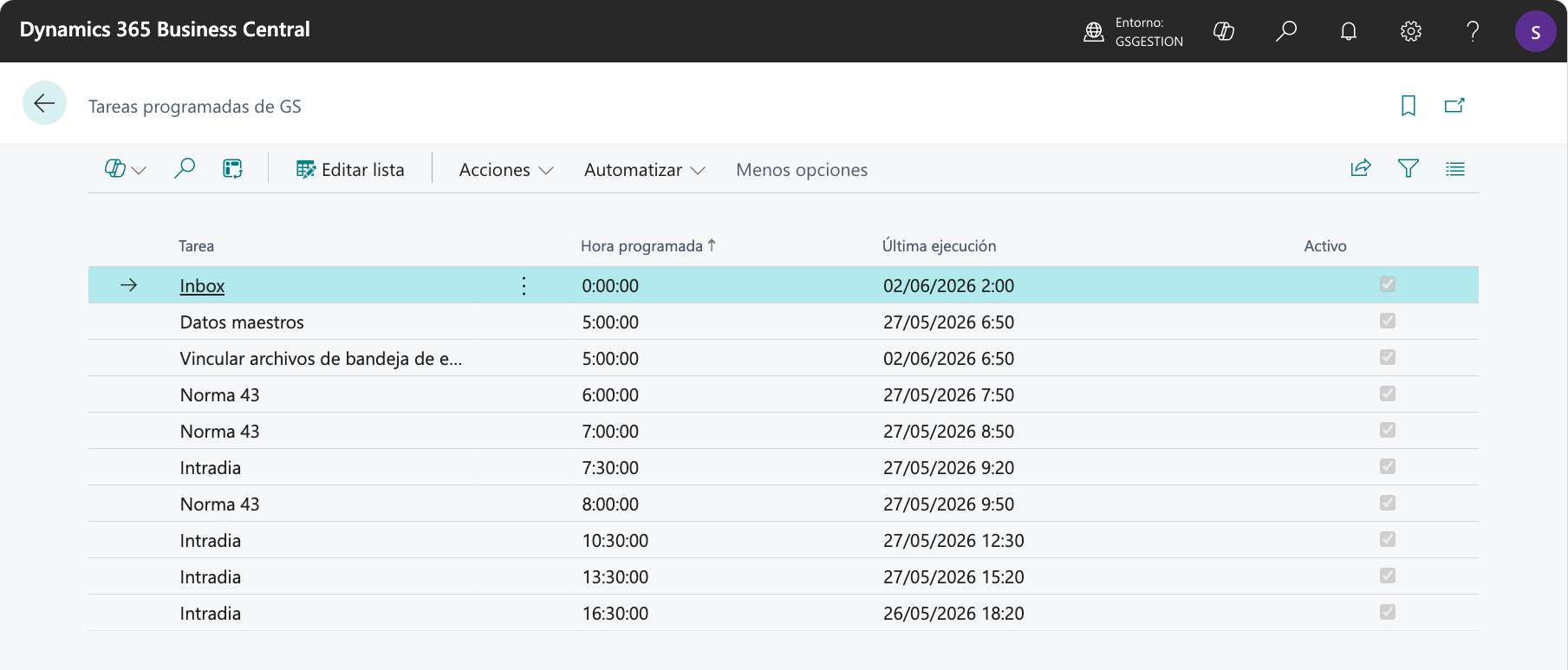Click the Última ejecución column header

coord(939,246)
